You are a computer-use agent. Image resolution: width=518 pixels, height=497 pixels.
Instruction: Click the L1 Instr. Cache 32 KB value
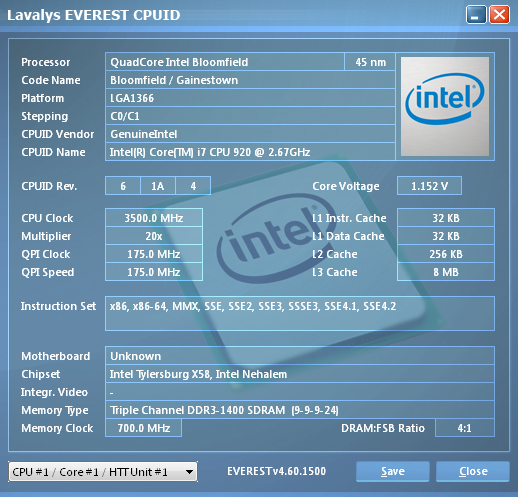446,218
